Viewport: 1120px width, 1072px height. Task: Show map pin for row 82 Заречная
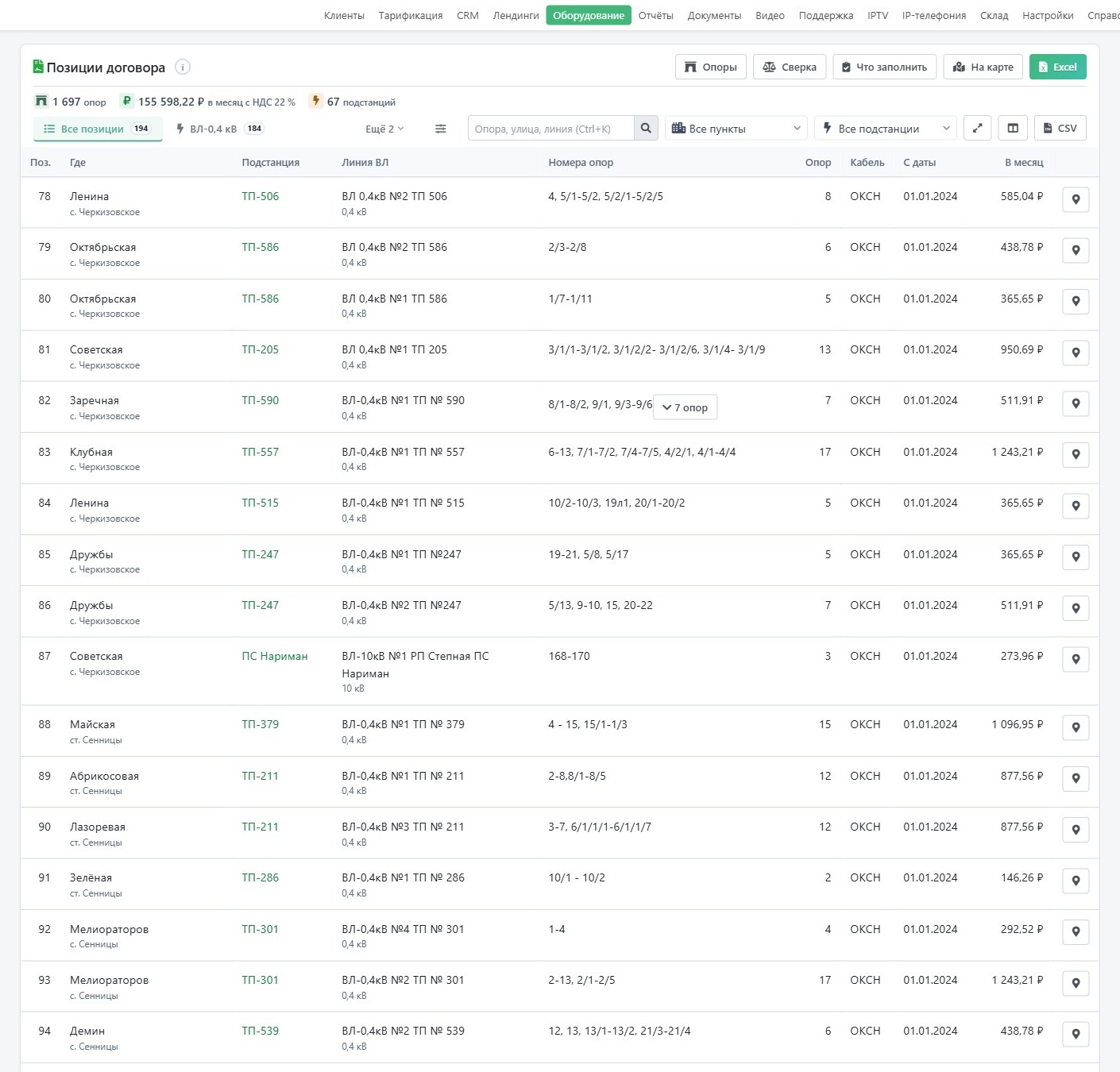1076,403
